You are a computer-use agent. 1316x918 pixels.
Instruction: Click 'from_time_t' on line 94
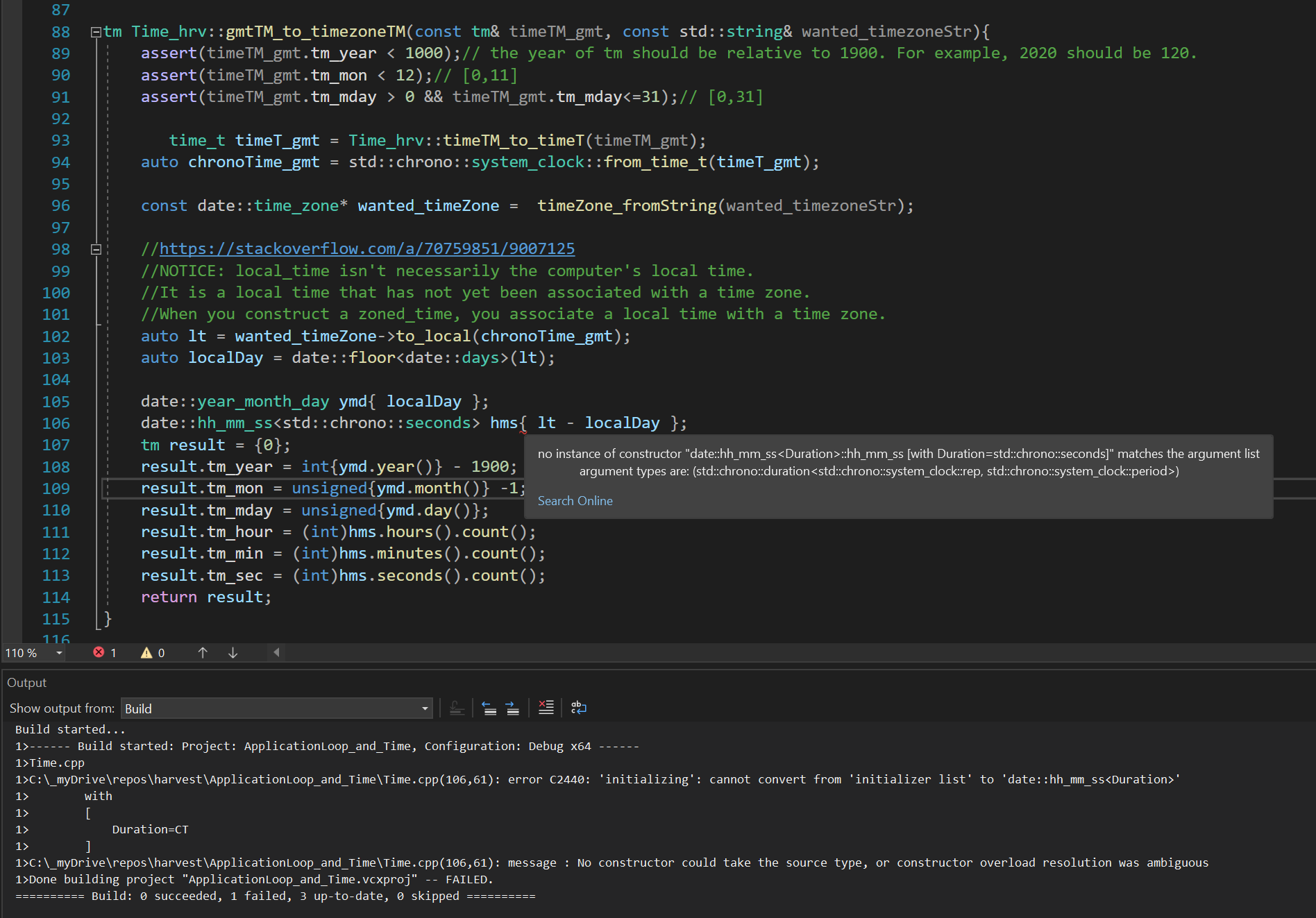655,162
